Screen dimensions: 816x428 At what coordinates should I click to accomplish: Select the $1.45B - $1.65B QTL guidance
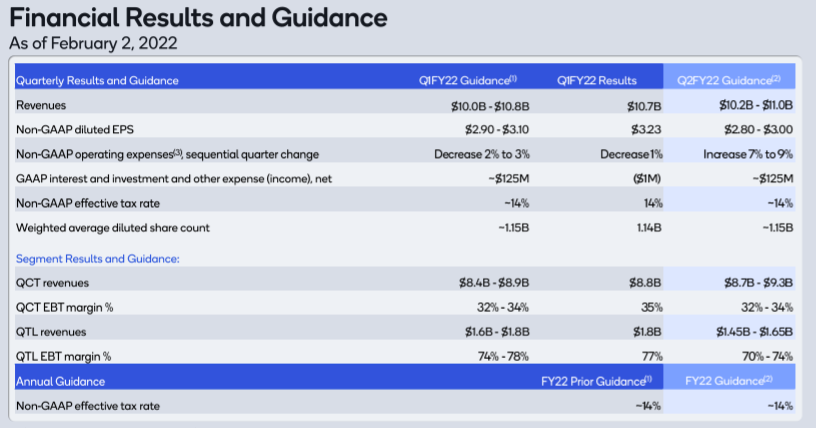point(745,331)
